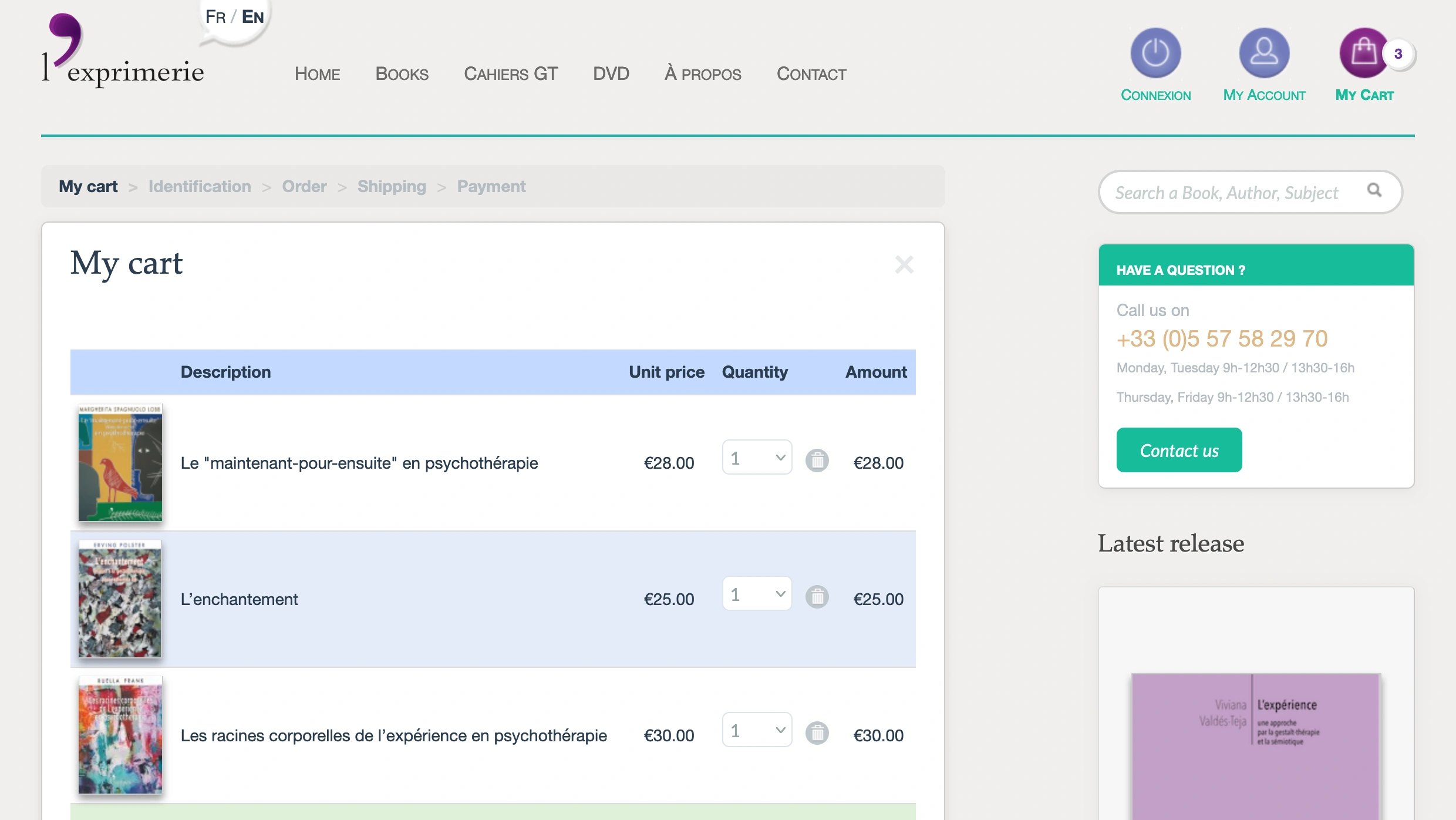Focus the book search field
Screen dimensions: 1456x820
tap(1227, 193)
